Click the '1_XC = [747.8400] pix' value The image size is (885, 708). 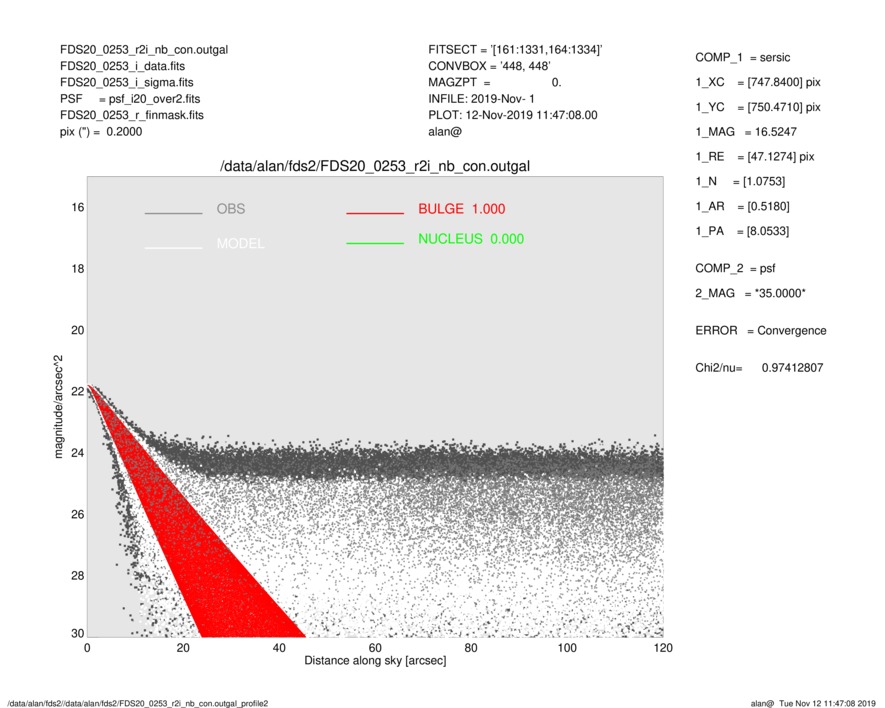[x=758, y=82]
